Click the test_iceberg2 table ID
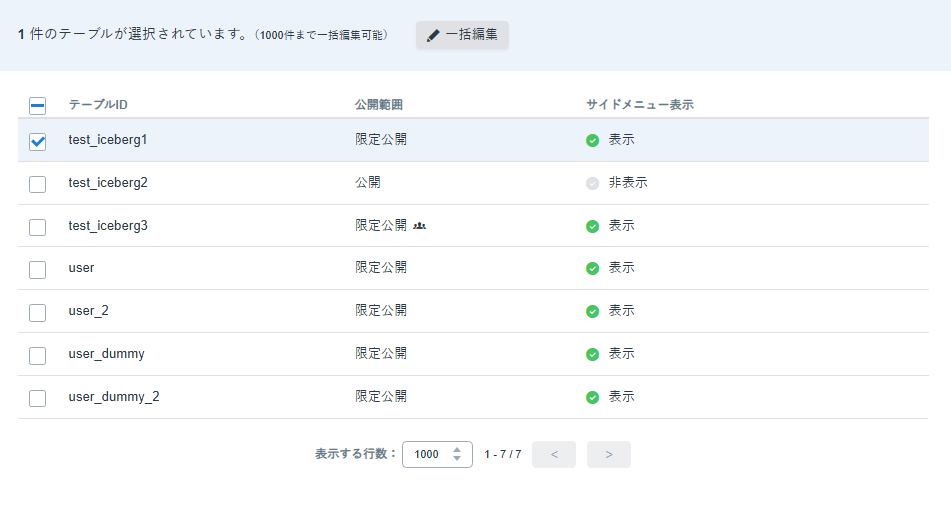Screen dimensions: 951x513 (x=108, y=183)
